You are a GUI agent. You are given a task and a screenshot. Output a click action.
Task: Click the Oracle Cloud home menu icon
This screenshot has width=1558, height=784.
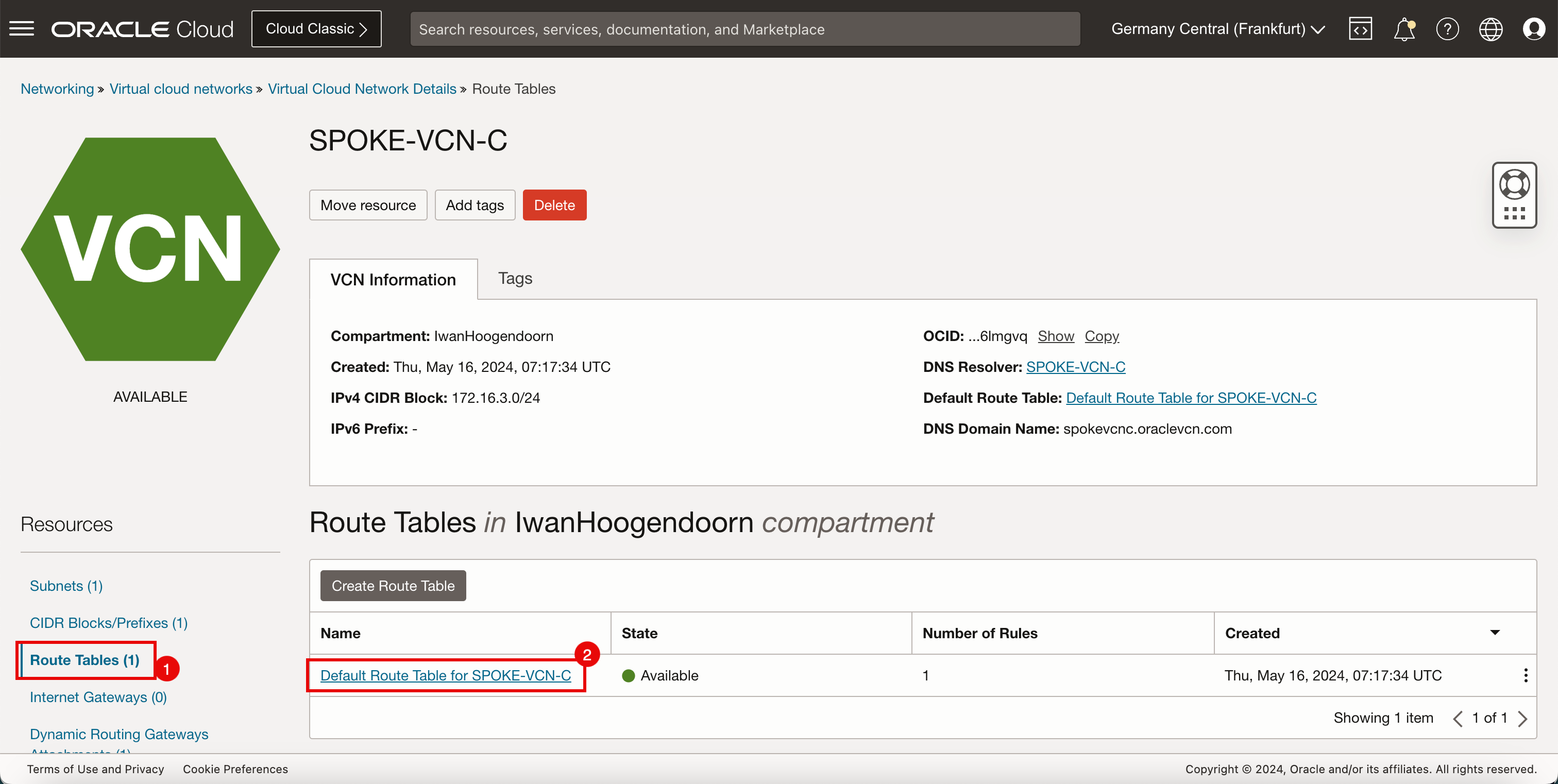point(22,28)
